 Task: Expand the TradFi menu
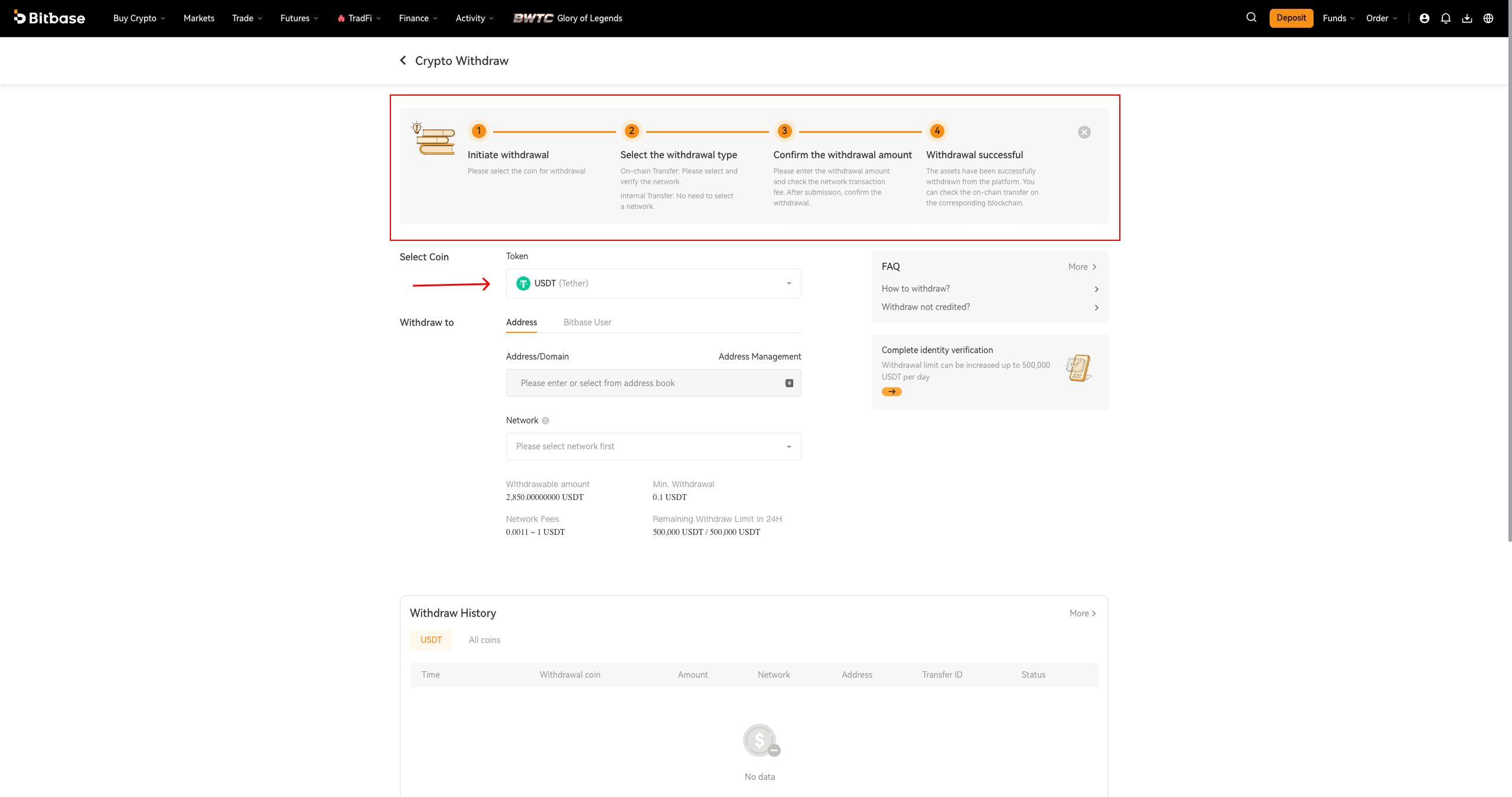pos(360,18)
